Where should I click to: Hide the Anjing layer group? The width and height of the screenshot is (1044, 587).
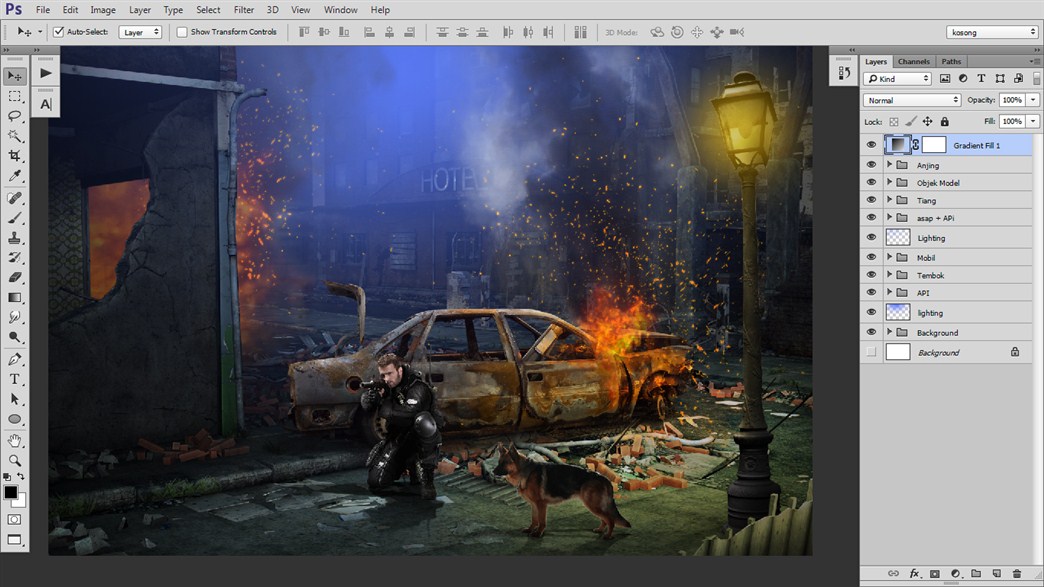tap(871, 164)
